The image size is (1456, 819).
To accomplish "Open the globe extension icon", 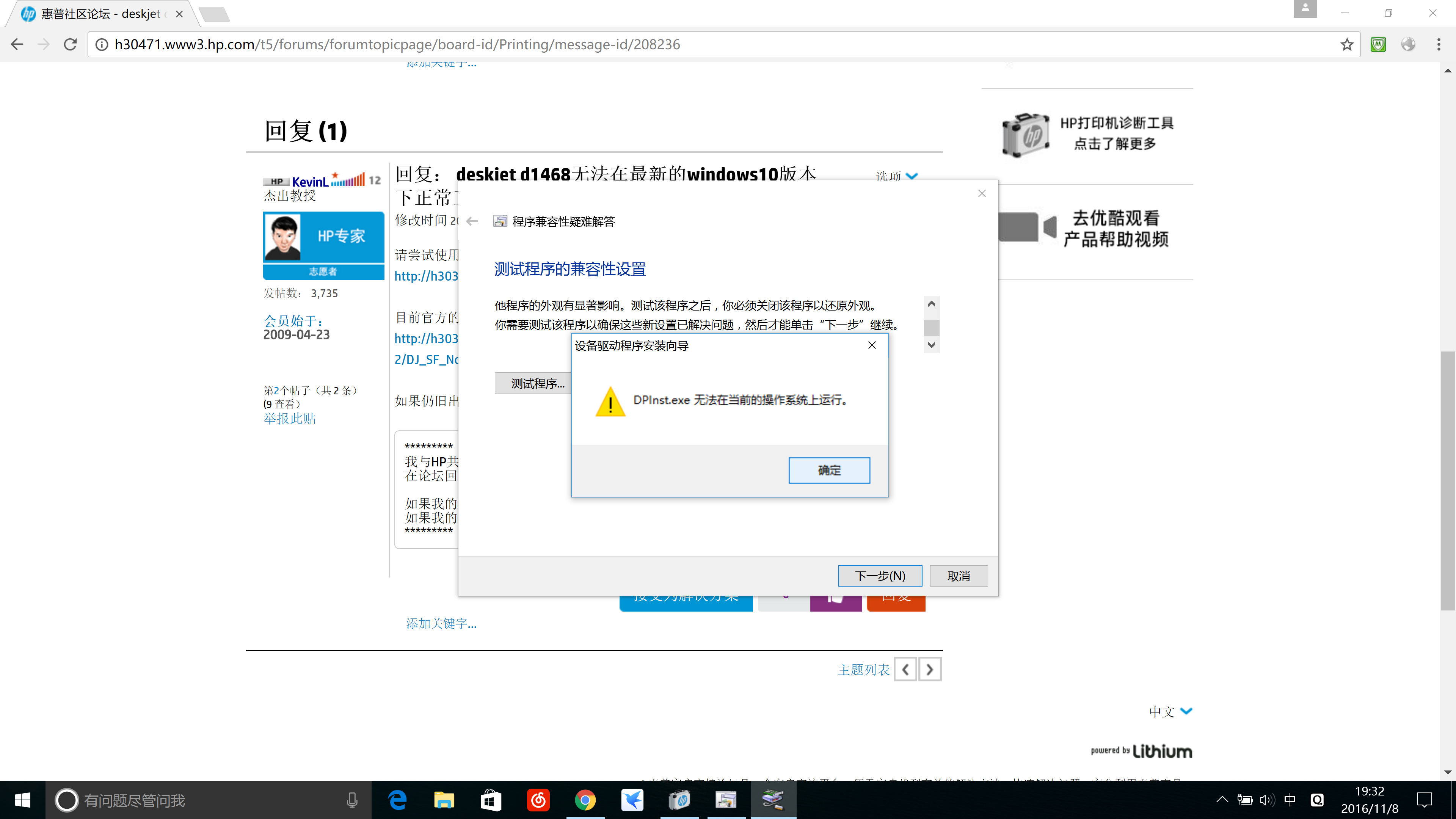I will 1408,44.
